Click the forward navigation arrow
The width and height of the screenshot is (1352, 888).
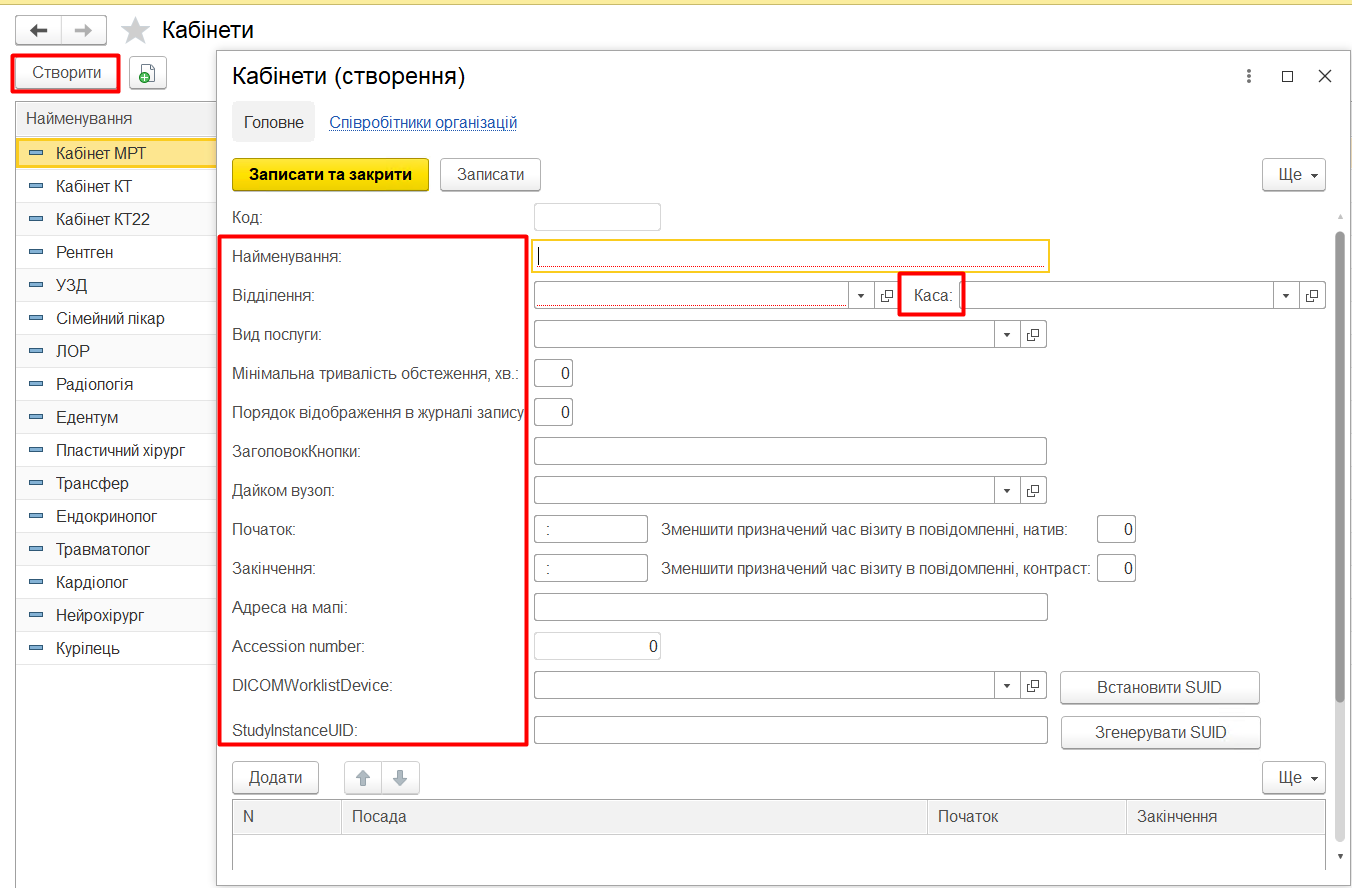coord(84,30)
